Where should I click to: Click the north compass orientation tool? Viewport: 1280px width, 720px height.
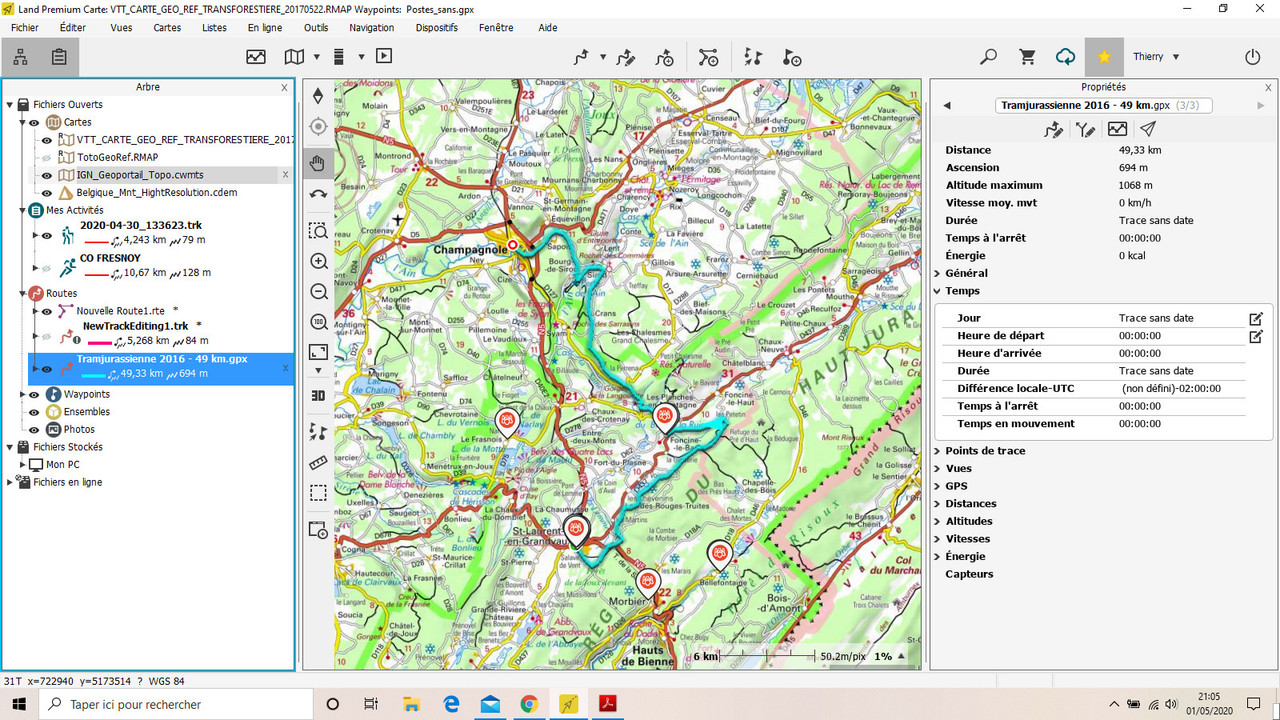point(318,96)
